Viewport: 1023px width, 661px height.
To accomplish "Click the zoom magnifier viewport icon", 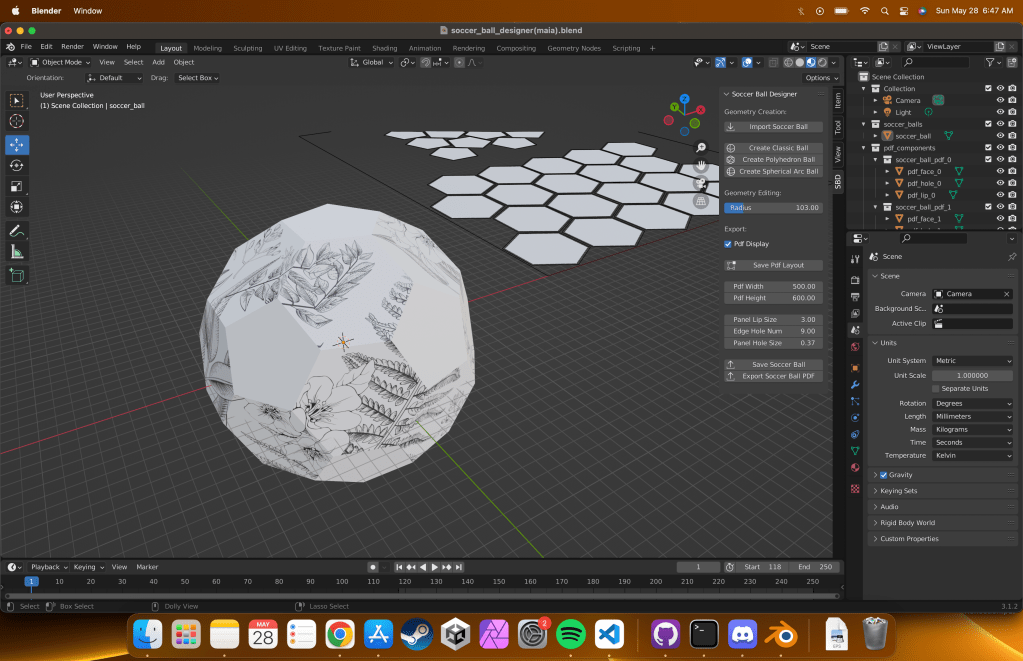I will 701,147.
